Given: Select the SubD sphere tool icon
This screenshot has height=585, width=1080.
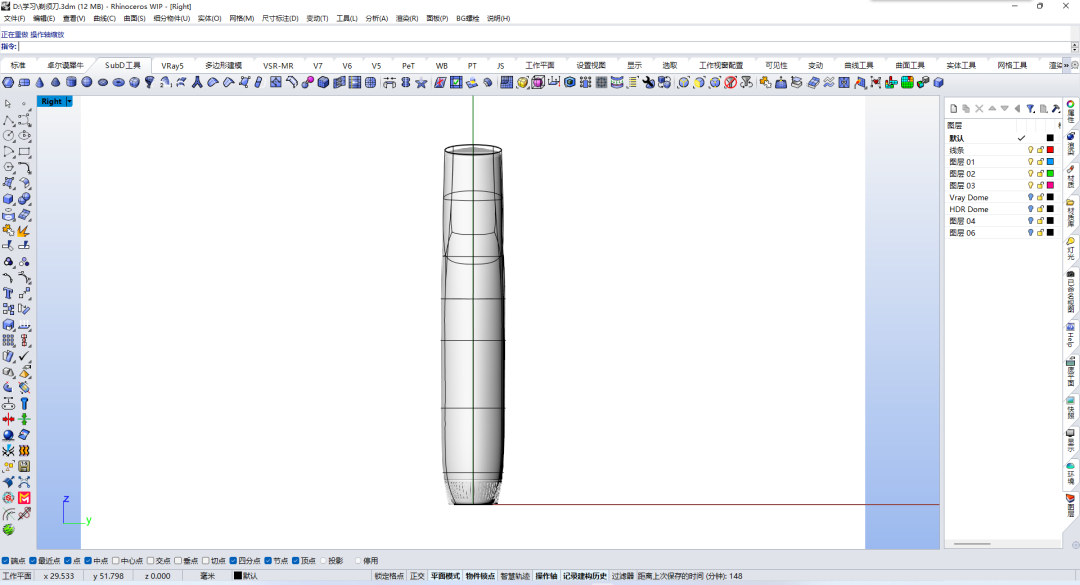Looking at the screenshot, I should (x=87, y=83).
